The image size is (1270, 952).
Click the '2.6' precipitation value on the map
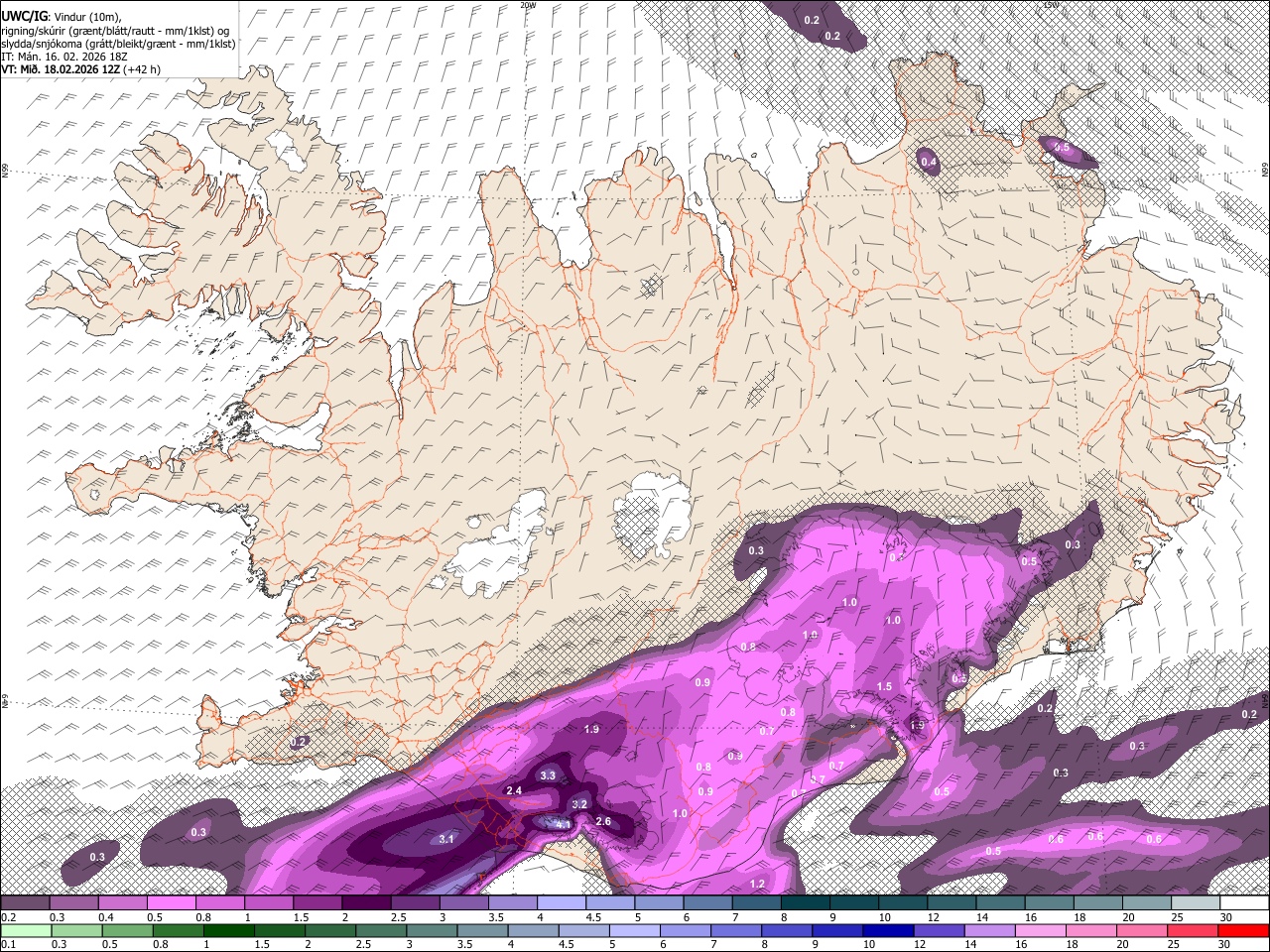(x=603, y=821)
